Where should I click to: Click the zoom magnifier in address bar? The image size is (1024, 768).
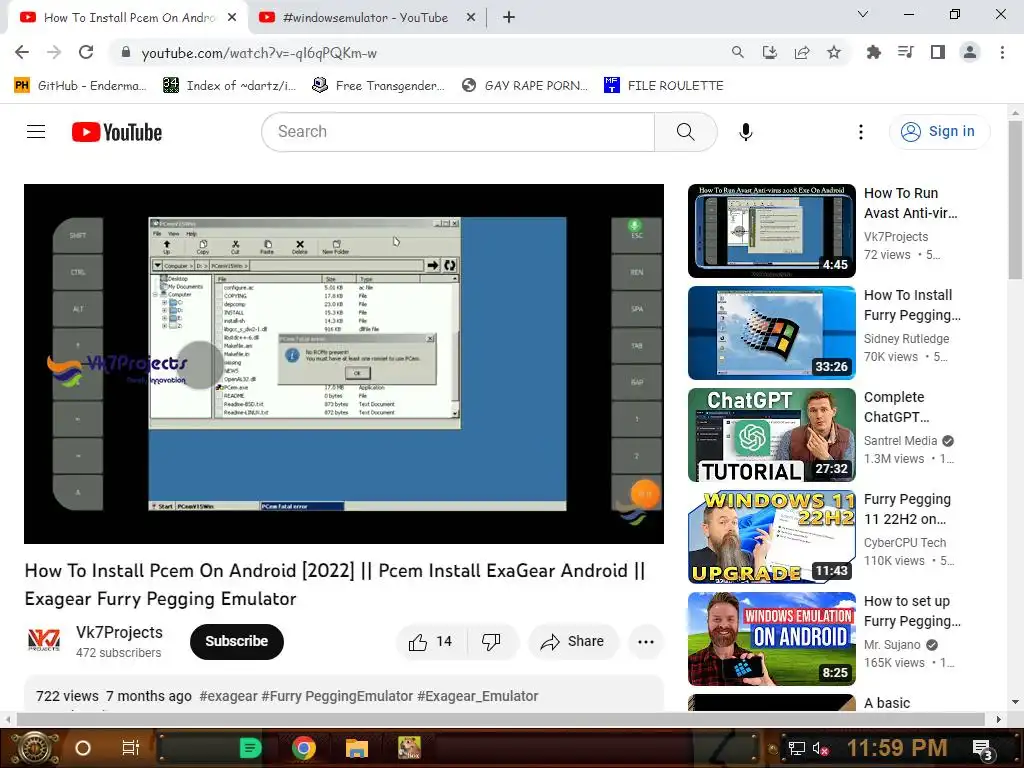737,52
